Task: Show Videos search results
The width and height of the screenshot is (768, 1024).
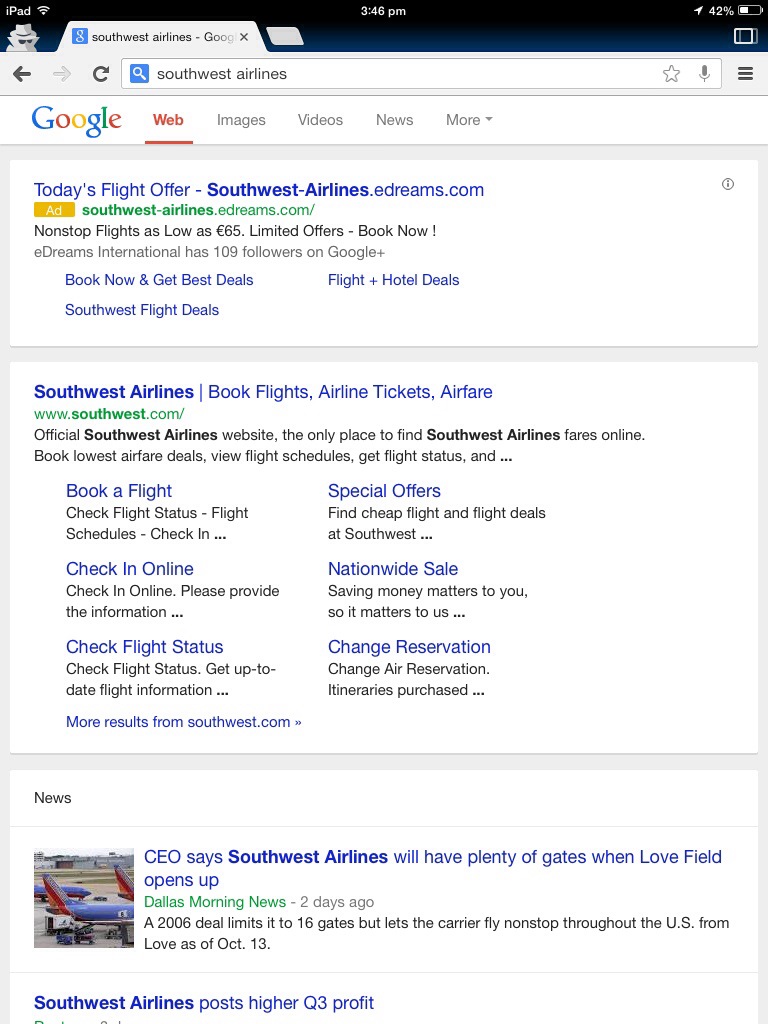Action: coord(320,120)
